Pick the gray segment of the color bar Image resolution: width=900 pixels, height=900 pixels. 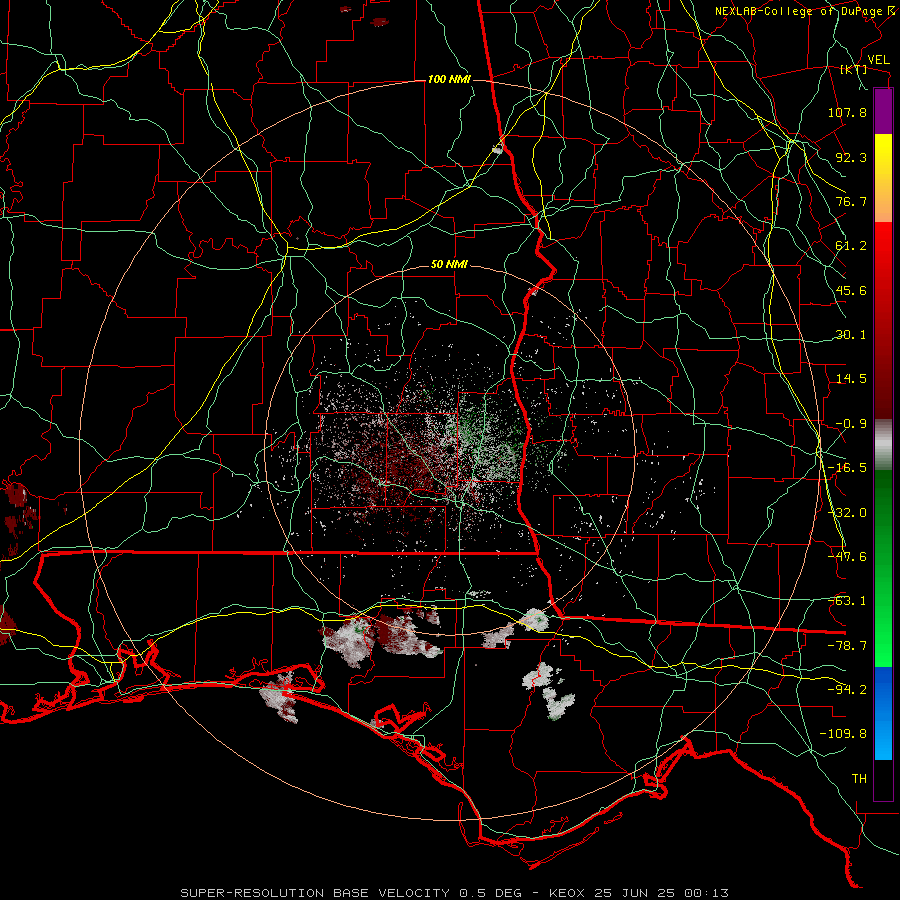(883, 445)
